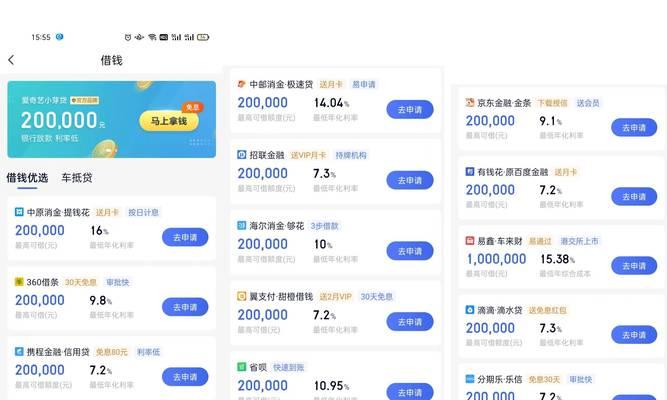Tap the 10.95% rate on 省呗
Screen dimensions: 667x400
point(331,386)
